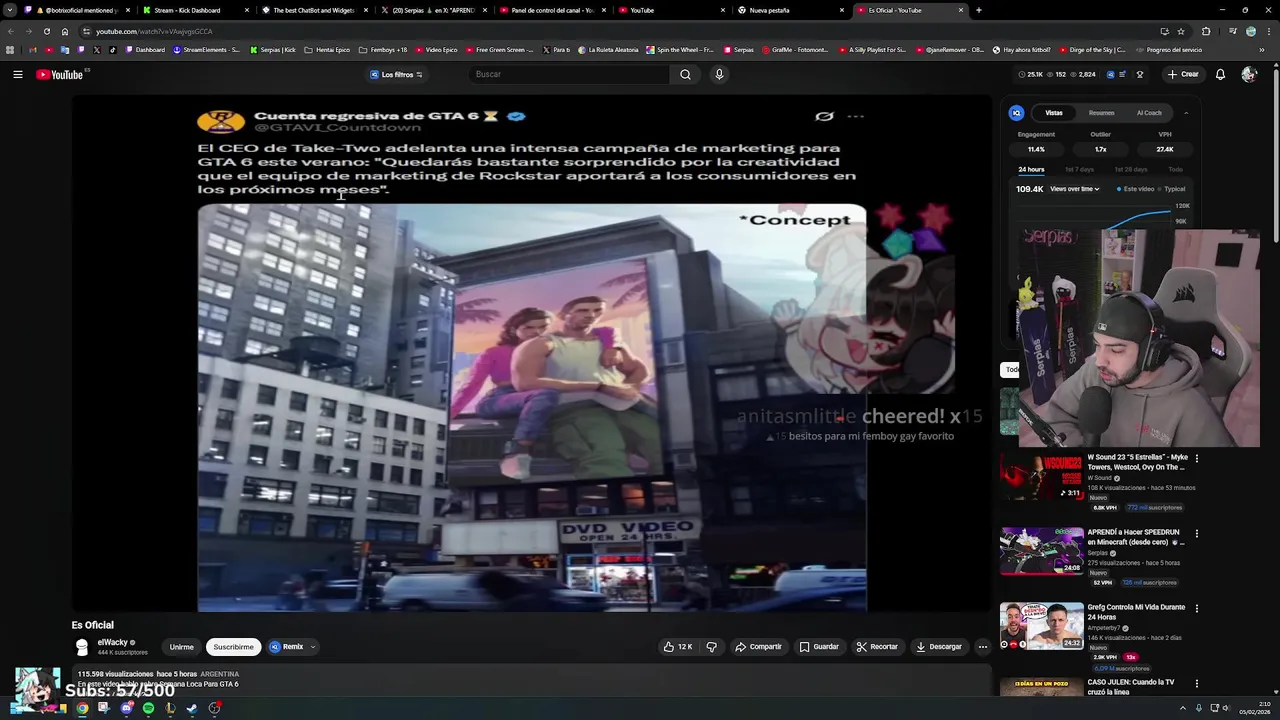Open Serpias | Kick bookmark
This screenshot has height=720, width=1280.
coord(272,49)
